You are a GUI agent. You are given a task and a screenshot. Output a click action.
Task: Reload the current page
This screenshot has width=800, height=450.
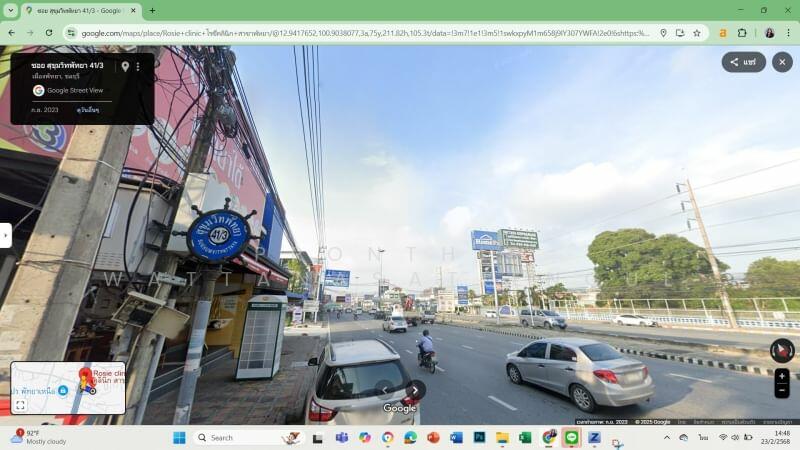pyautogui.click(x=49, y=33)
